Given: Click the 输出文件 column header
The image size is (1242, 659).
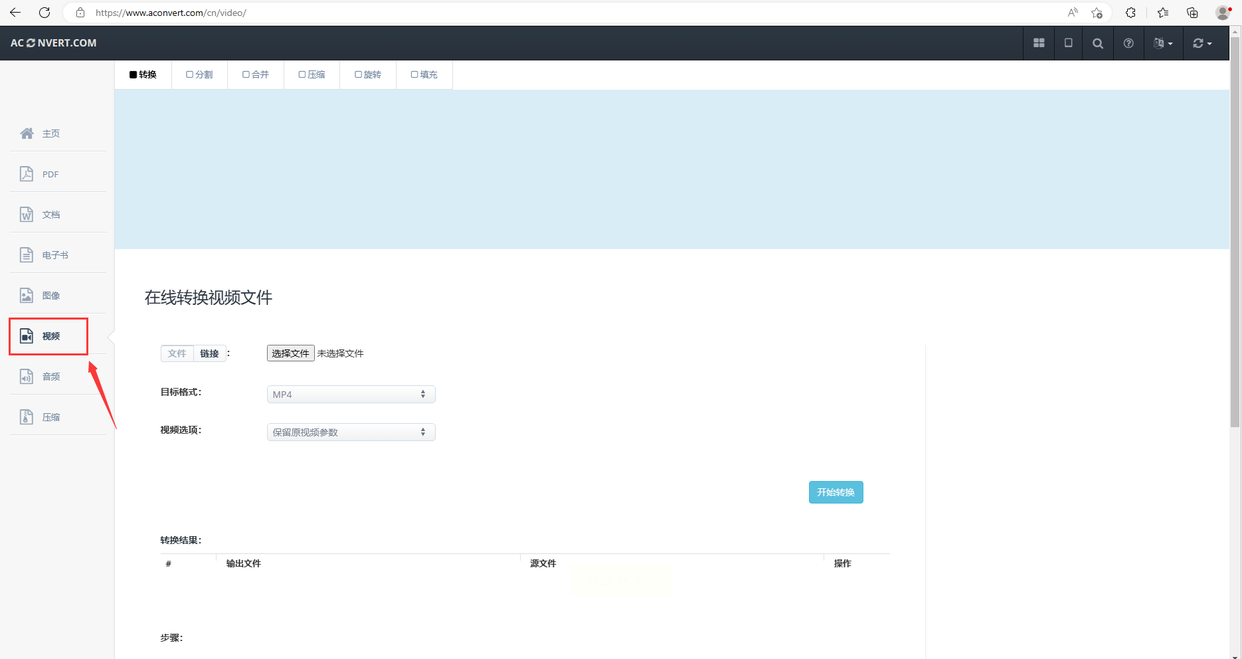Looking at the screenshot, I should click(x=244, y=564).
